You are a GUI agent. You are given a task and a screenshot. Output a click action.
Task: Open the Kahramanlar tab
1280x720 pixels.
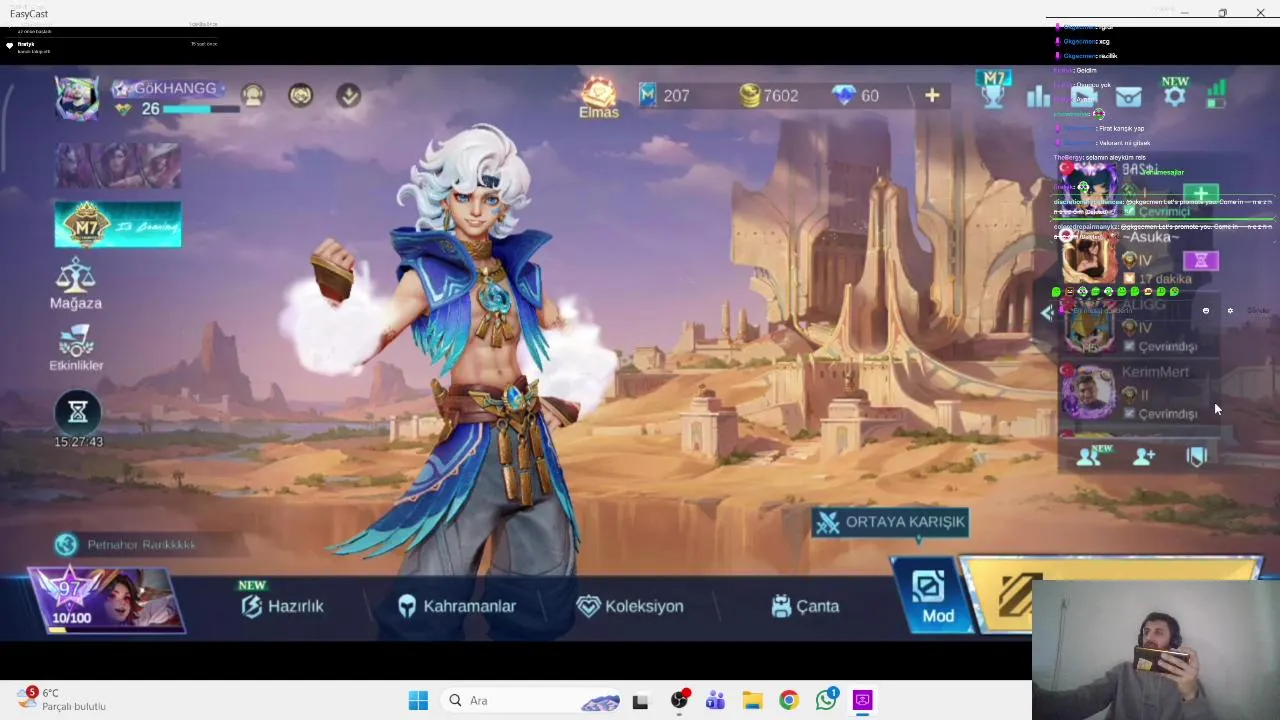click(457, 606)
